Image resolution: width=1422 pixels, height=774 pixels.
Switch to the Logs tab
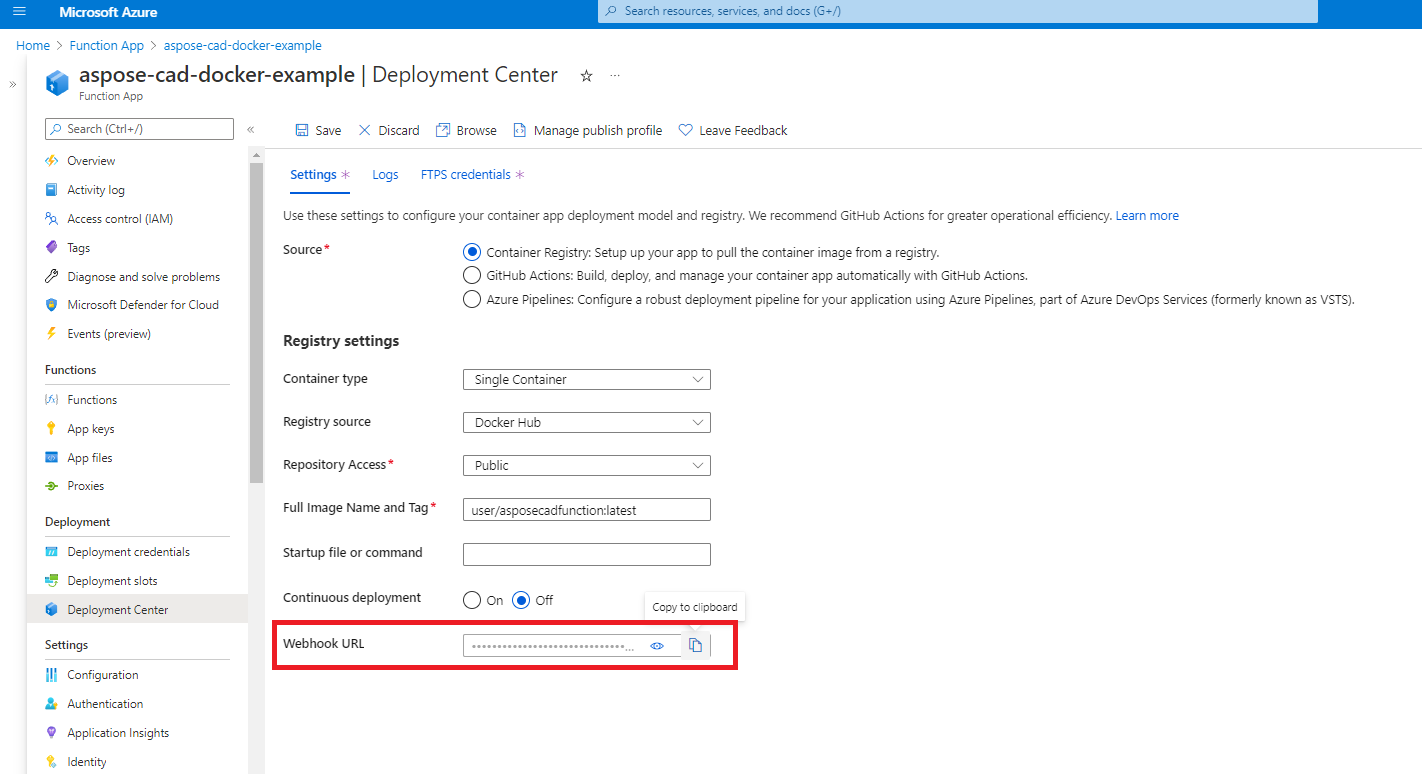pyautogui.click(x=385, y=175)
